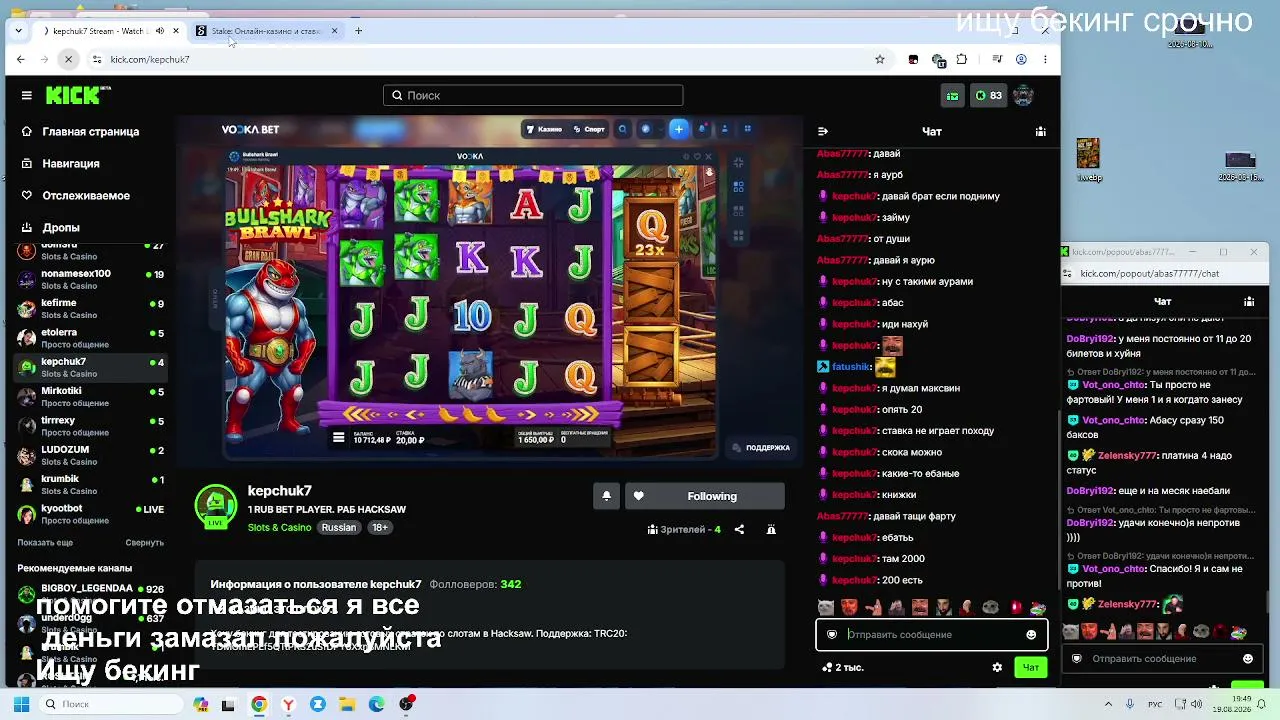Open Chrome three-dot menu
The width and height of the screenshot is (1280, 720).
click(x=1045, y=59)
